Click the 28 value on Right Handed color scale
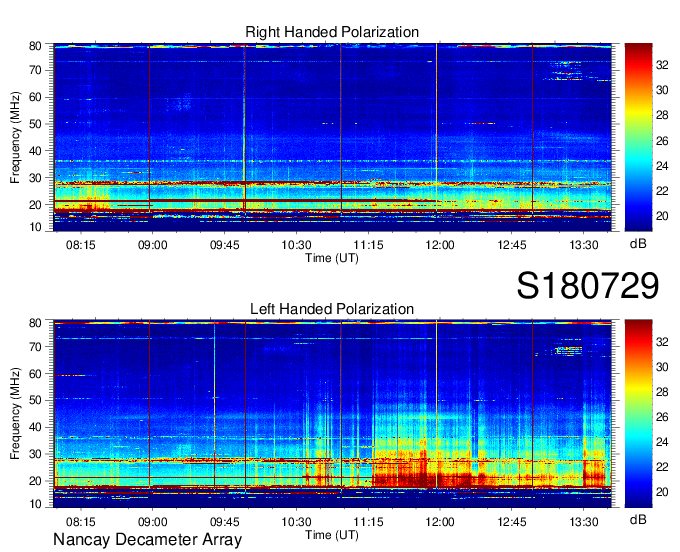The image size is (680, 552). point(662,115)
